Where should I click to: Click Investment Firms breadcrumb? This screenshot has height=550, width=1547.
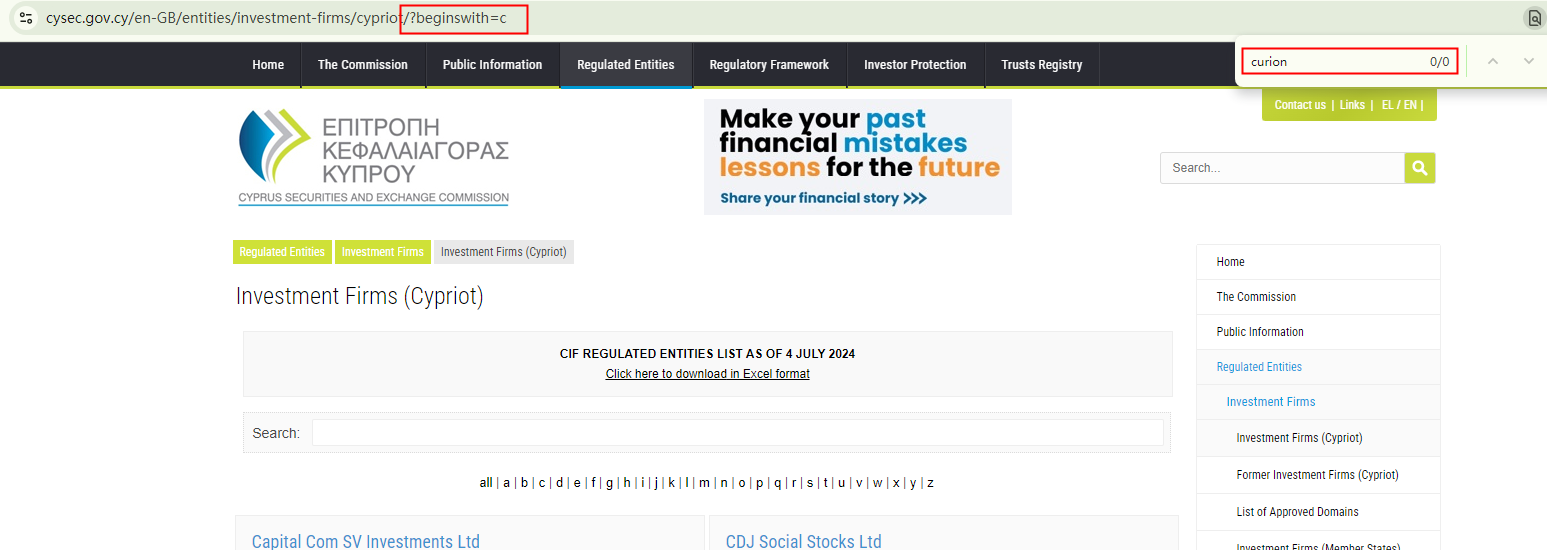click(383, 252)
